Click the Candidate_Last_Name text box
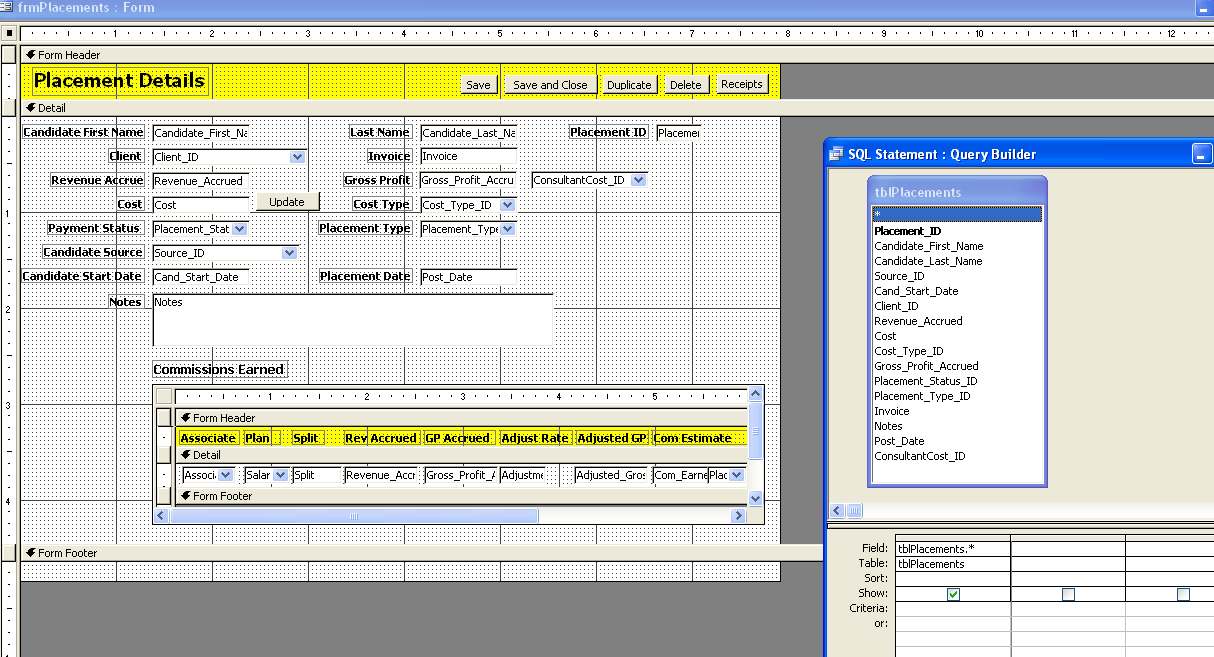The image size is (1214, 657). pos(468,132)
